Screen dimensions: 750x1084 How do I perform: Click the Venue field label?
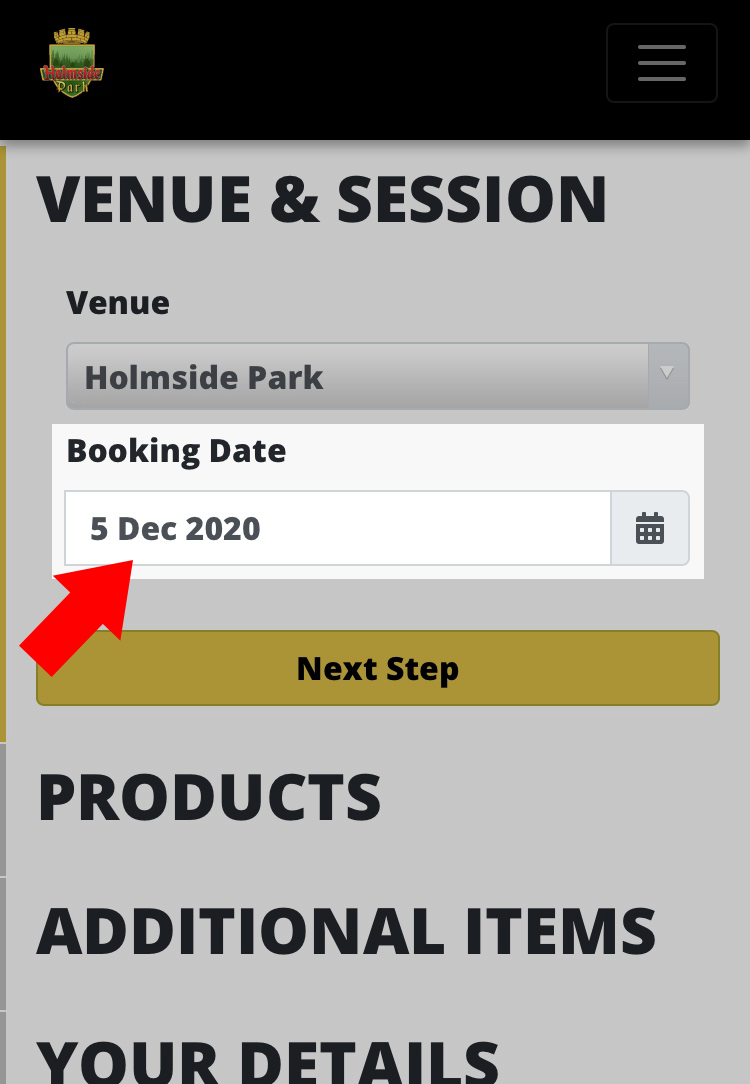pos(118,303)
